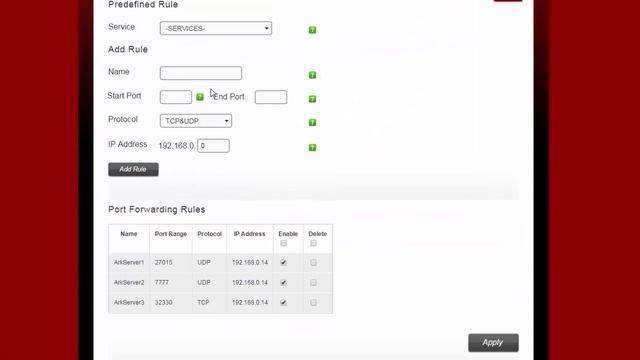Click the IP Address column header

point(249,234)
